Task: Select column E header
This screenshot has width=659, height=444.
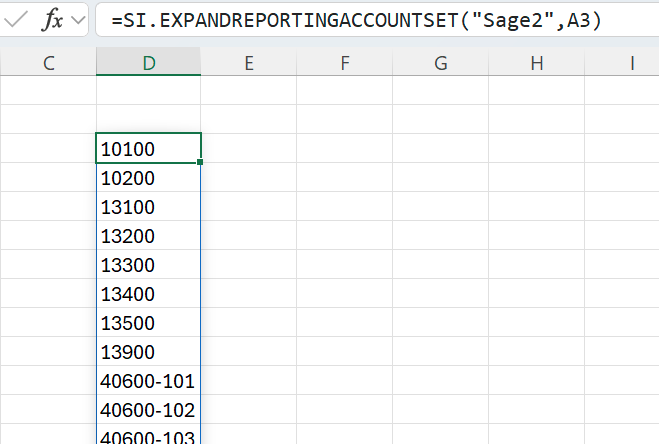Action: coord(248,63)
